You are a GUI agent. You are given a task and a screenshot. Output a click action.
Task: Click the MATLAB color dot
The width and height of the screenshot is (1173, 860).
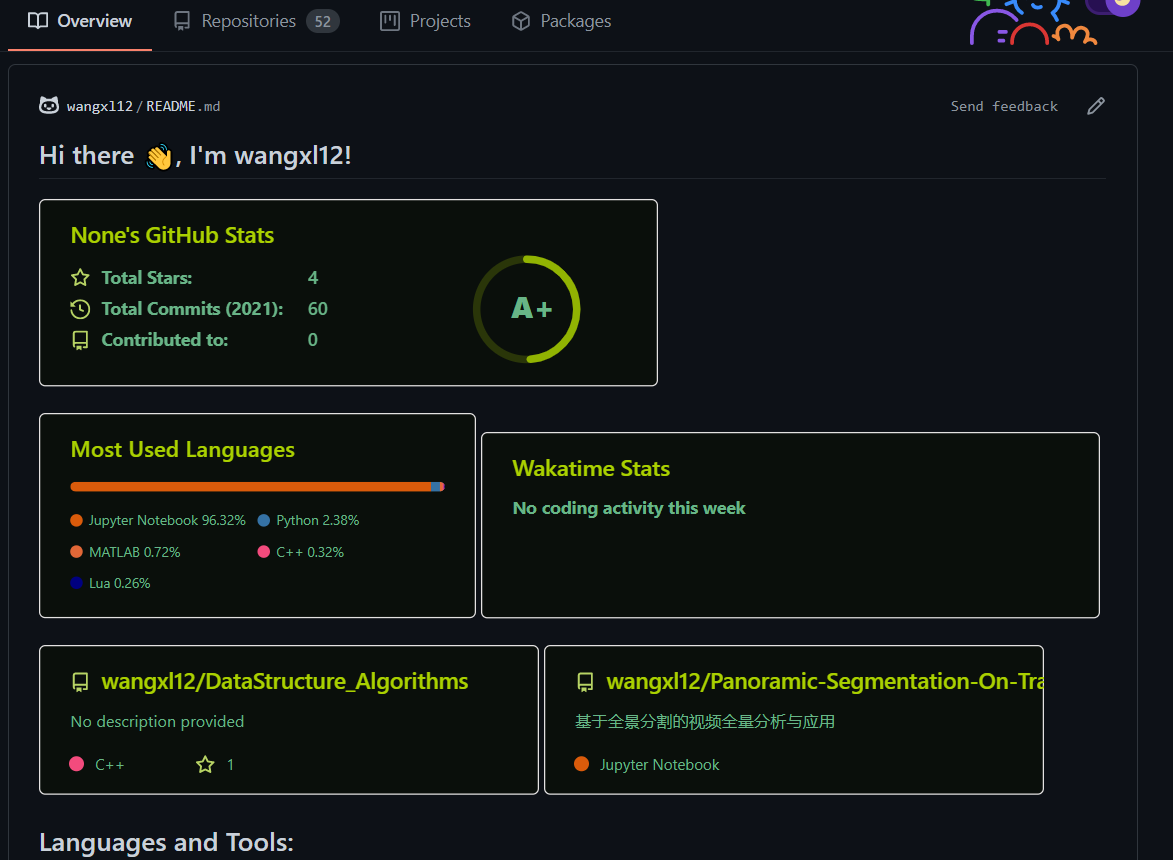pos(76,552)
